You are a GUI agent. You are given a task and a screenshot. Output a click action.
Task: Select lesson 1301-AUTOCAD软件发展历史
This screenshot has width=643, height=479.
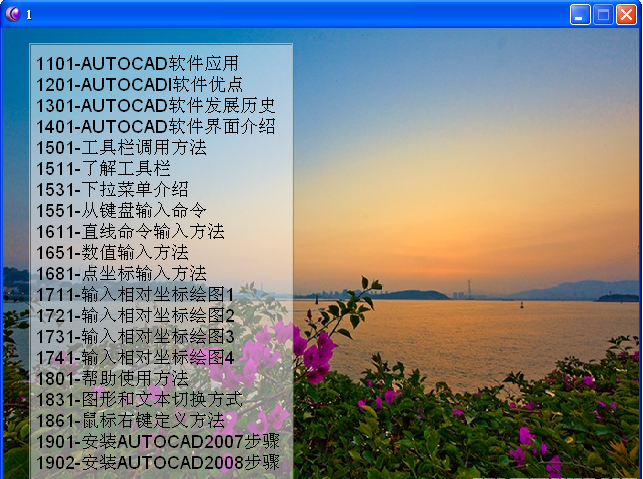point(156,105)
